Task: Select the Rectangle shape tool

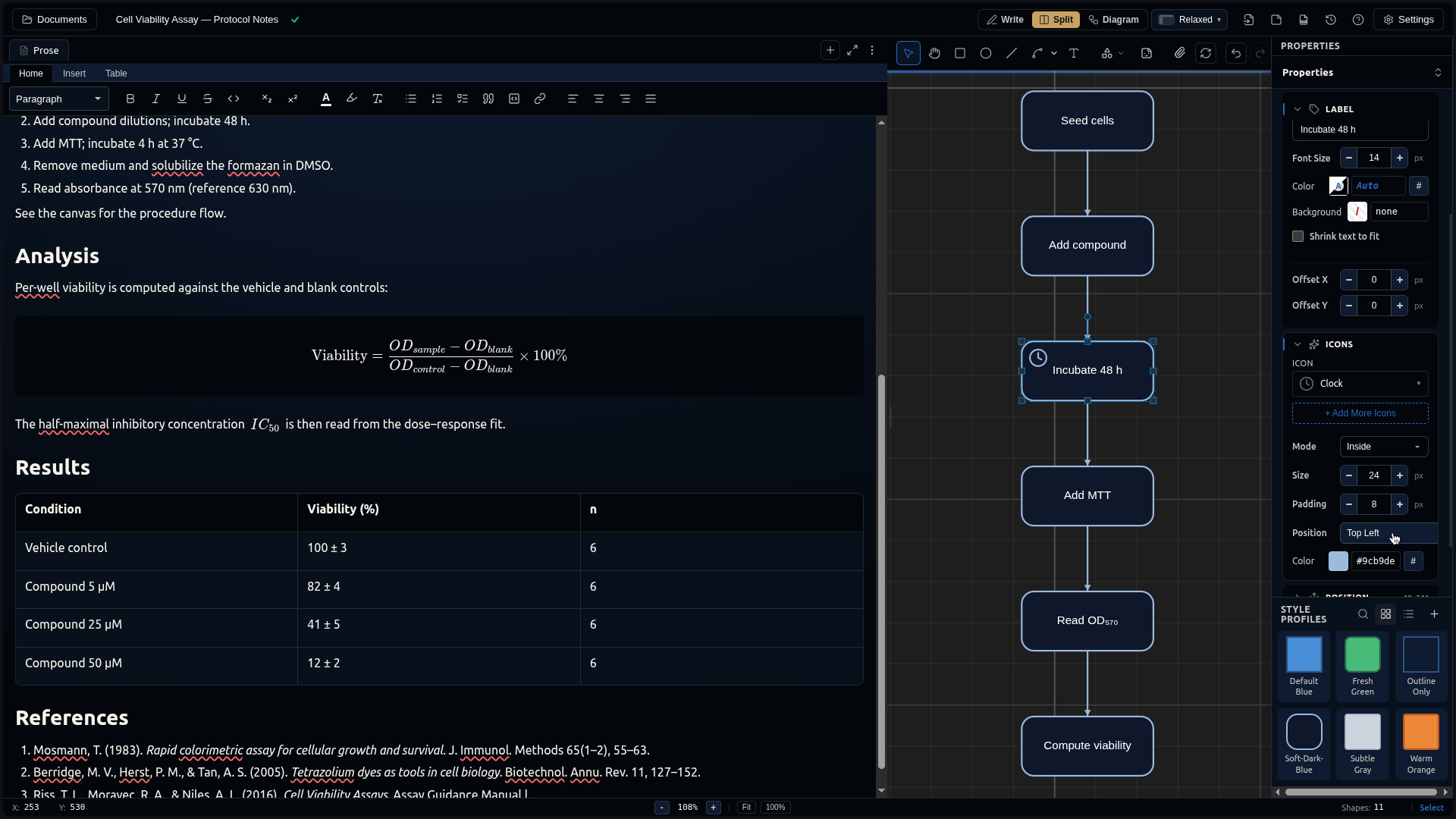Action: [960, 53]
